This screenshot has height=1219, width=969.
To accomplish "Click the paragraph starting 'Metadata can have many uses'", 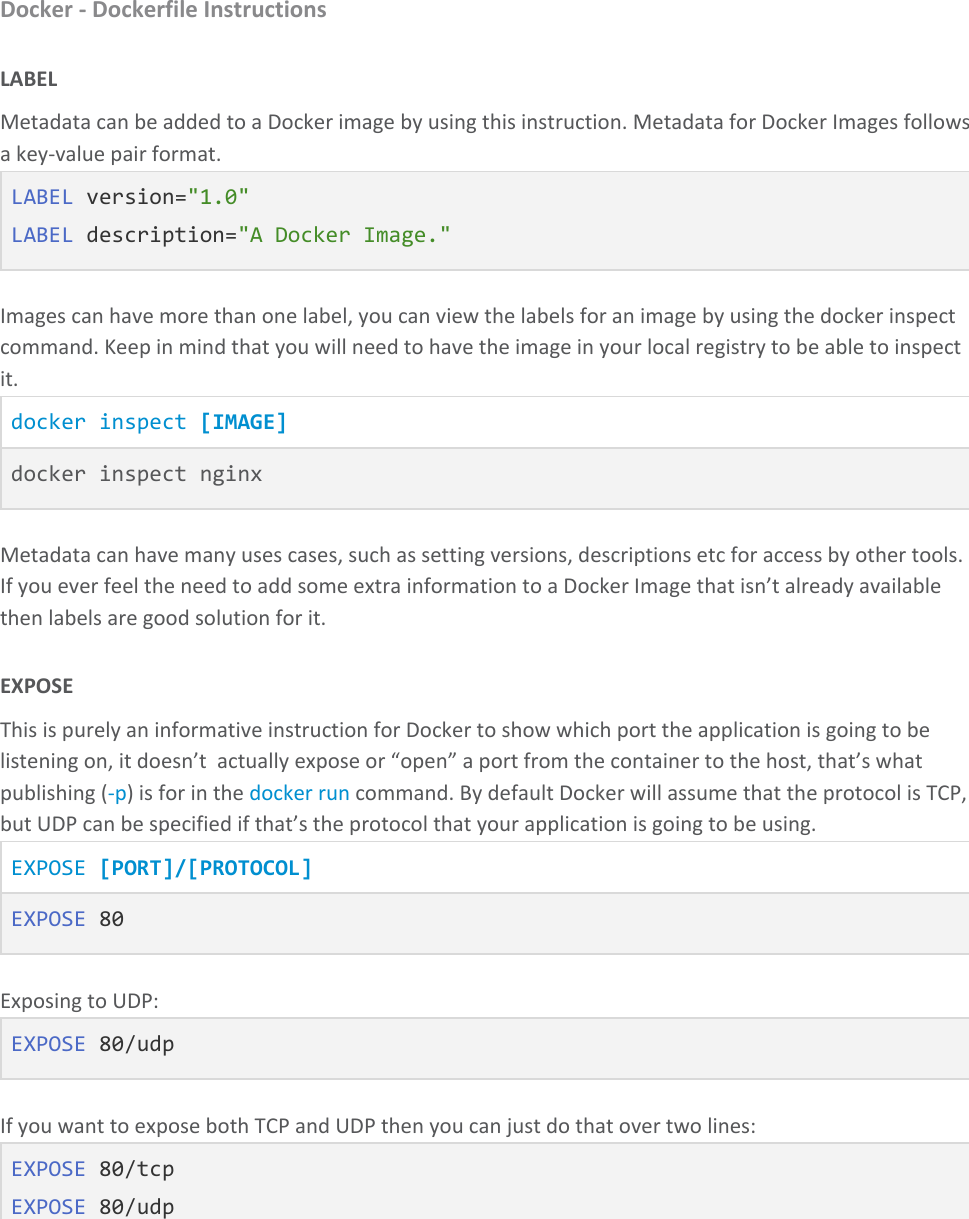I will [482, 586].
